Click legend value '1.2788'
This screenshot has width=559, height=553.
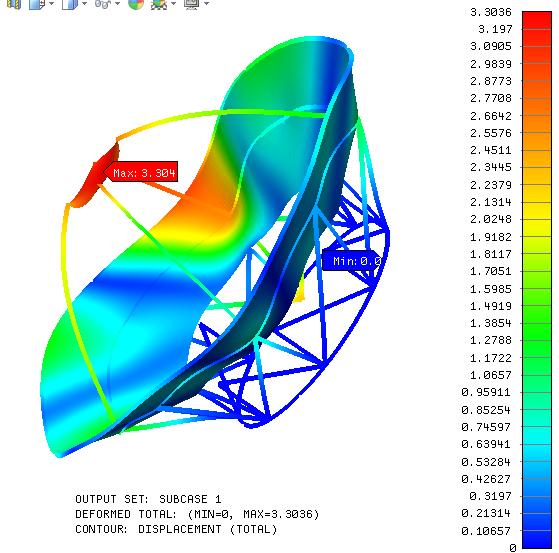pyautogui.click(x=491, y=340)
